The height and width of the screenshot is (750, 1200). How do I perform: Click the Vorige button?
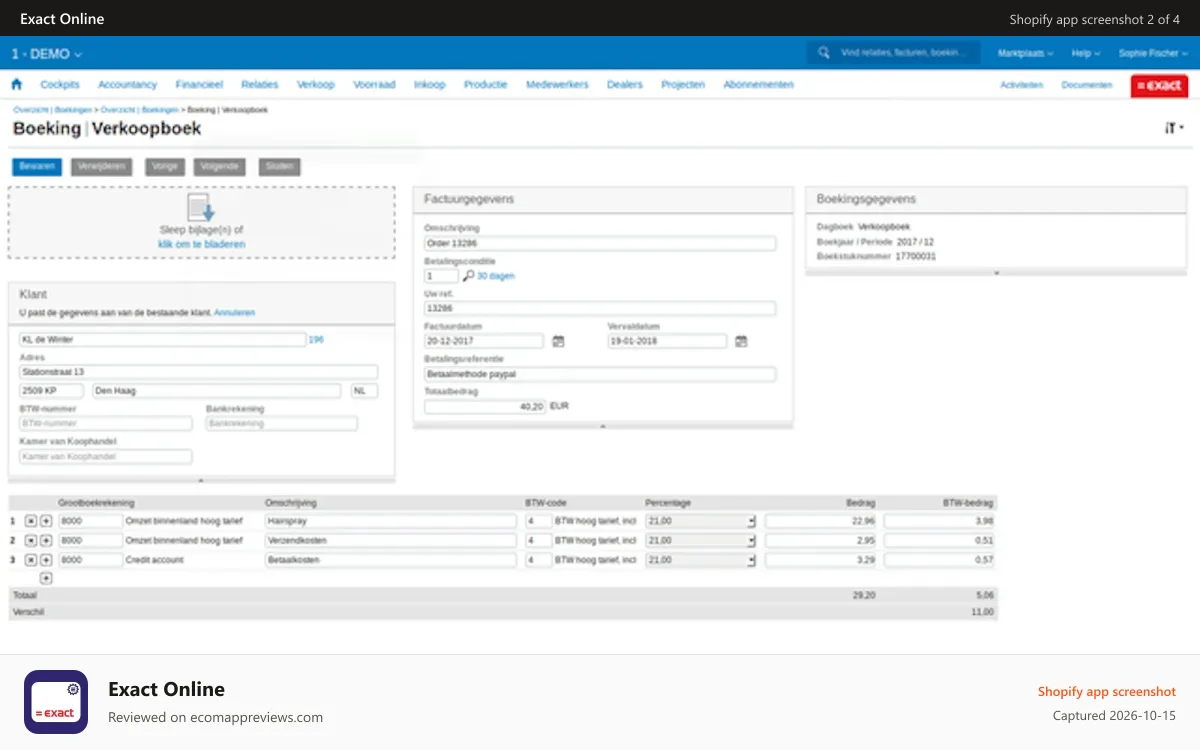[x=165, y=167]
